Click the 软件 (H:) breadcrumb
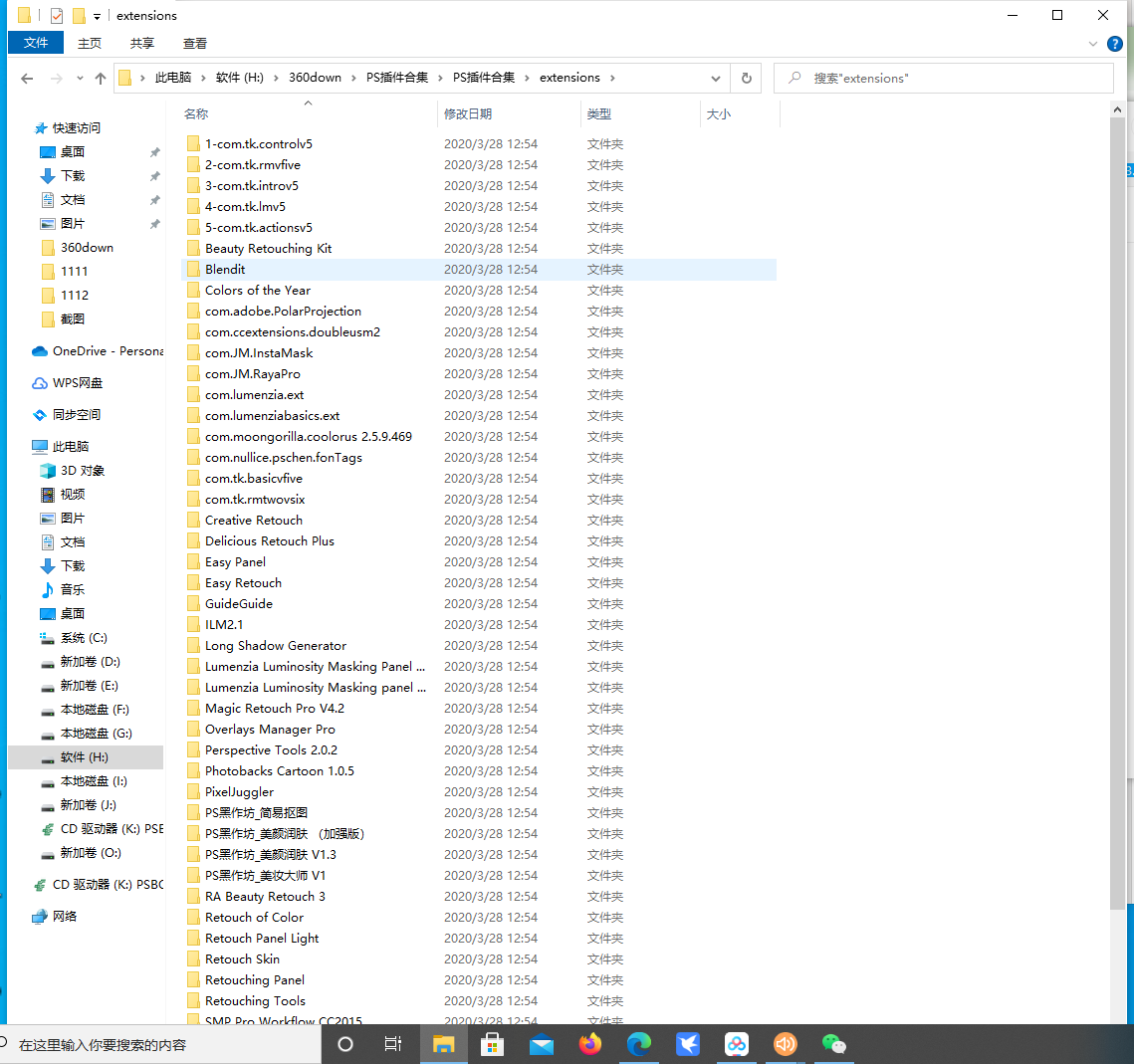 [239, 78]
